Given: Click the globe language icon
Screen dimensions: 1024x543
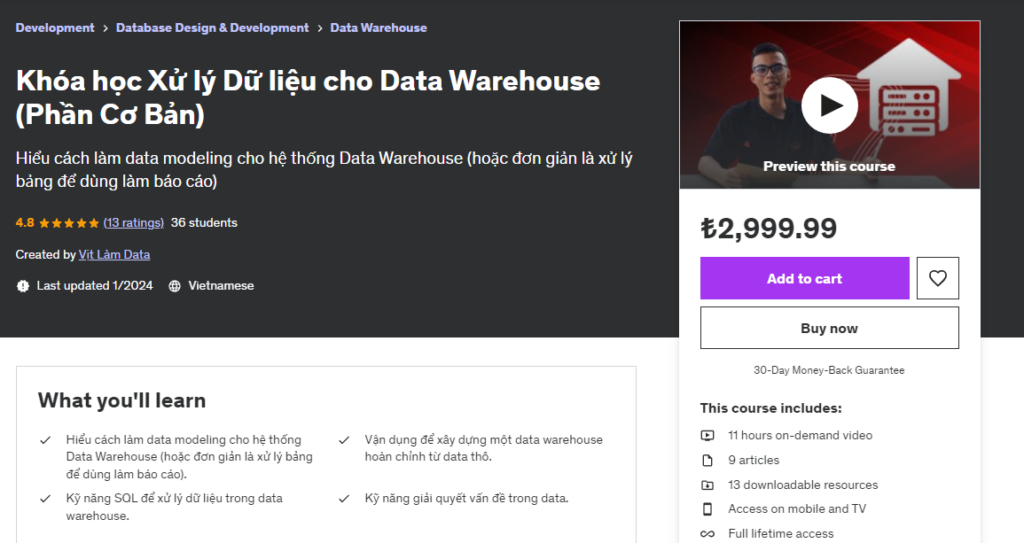Looking at the screenshot, I should [175, 286].
